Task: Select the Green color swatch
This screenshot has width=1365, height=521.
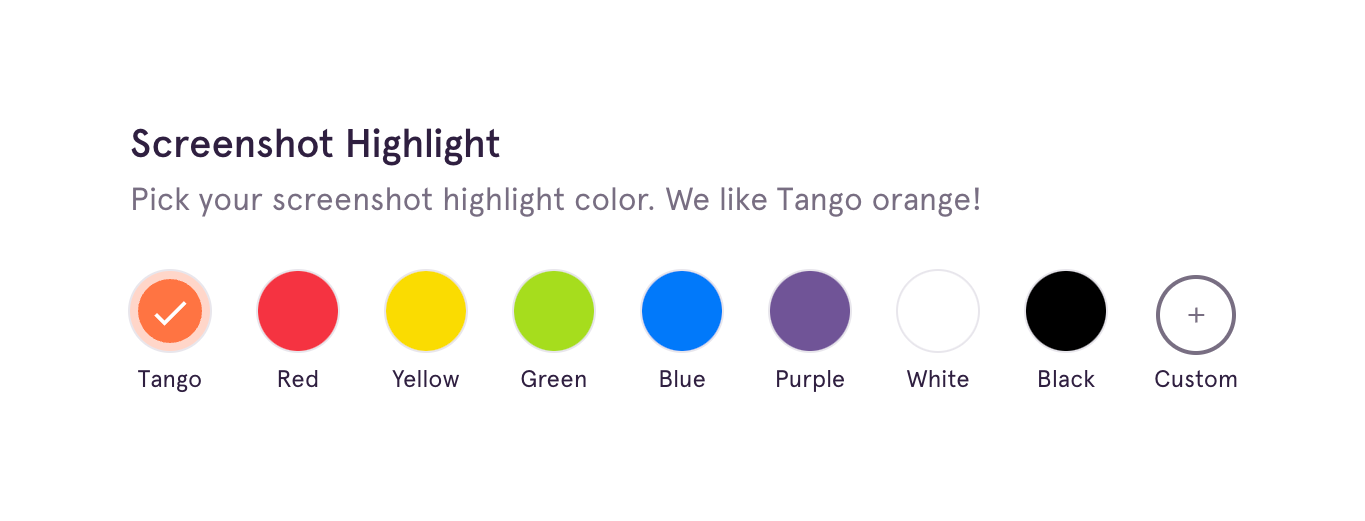Action: point(554,311)
